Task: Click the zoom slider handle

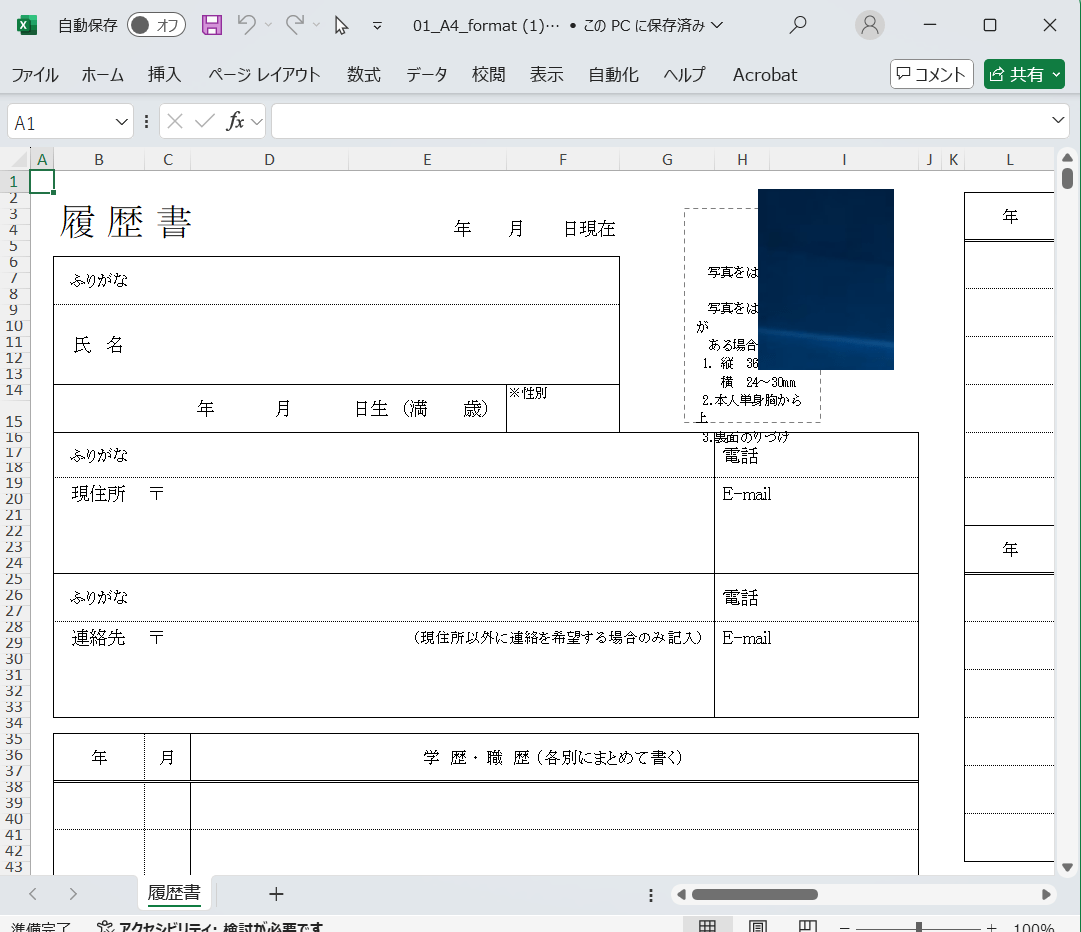Action: pyautogui.click(x=919, y=927)
